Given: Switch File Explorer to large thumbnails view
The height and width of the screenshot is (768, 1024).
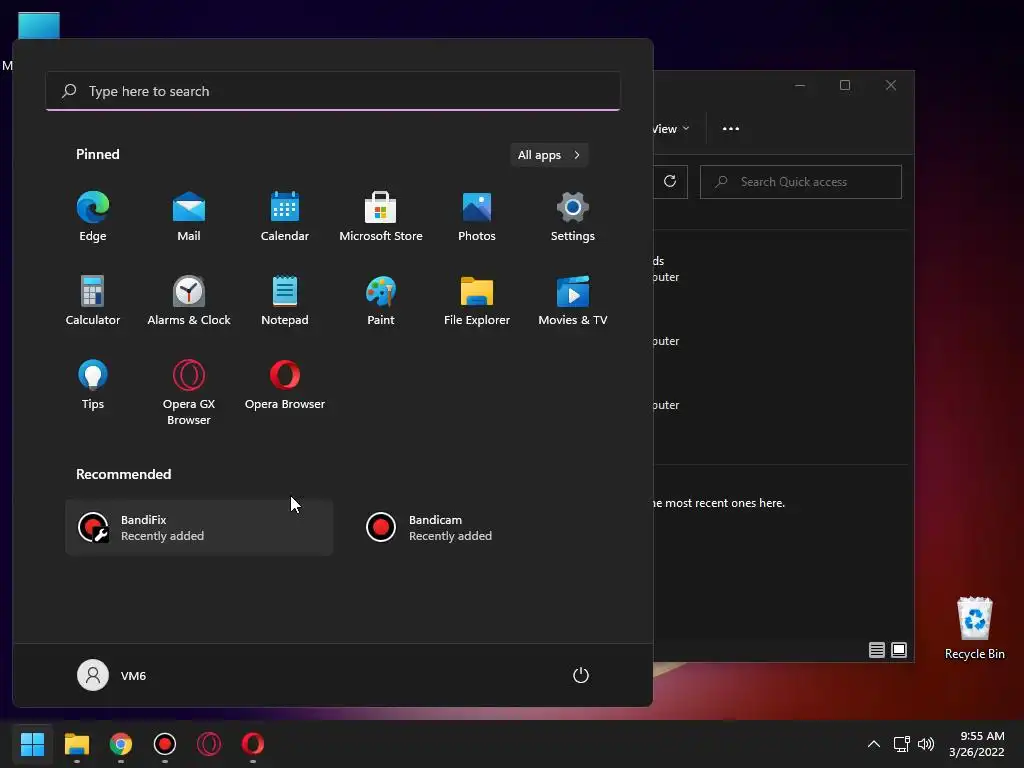Looking at the screenshot, I should coord(899,650).
